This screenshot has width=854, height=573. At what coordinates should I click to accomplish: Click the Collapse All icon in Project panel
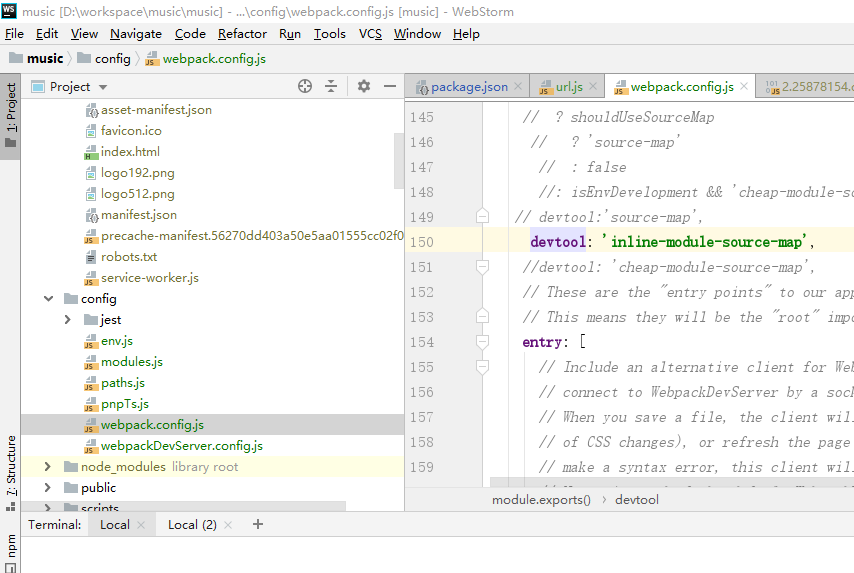click(x=331, y=86)
